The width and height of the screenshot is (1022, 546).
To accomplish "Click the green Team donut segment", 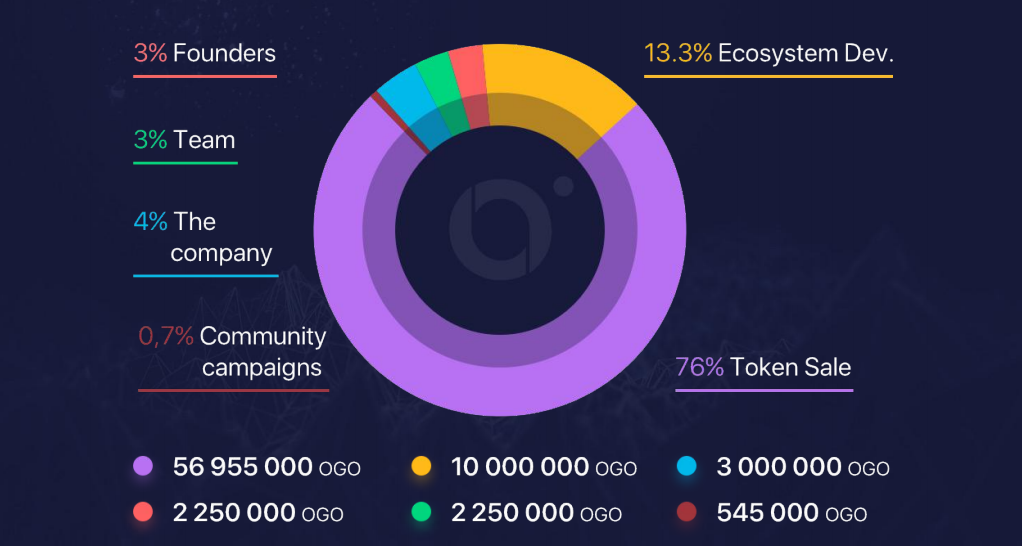I will pyautogui.click(x=436, y=80).
